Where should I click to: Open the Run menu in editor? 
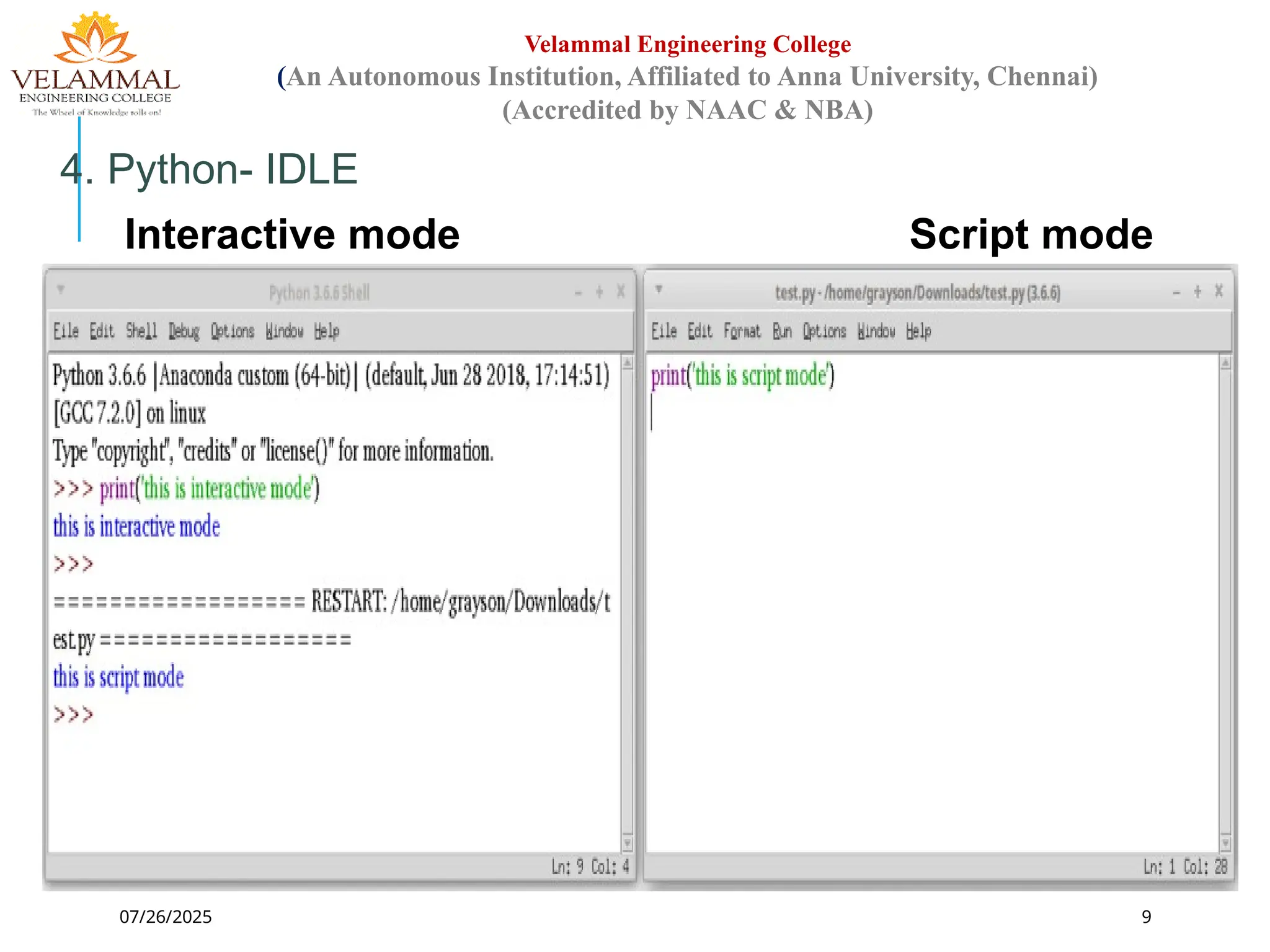click(782, 332)
